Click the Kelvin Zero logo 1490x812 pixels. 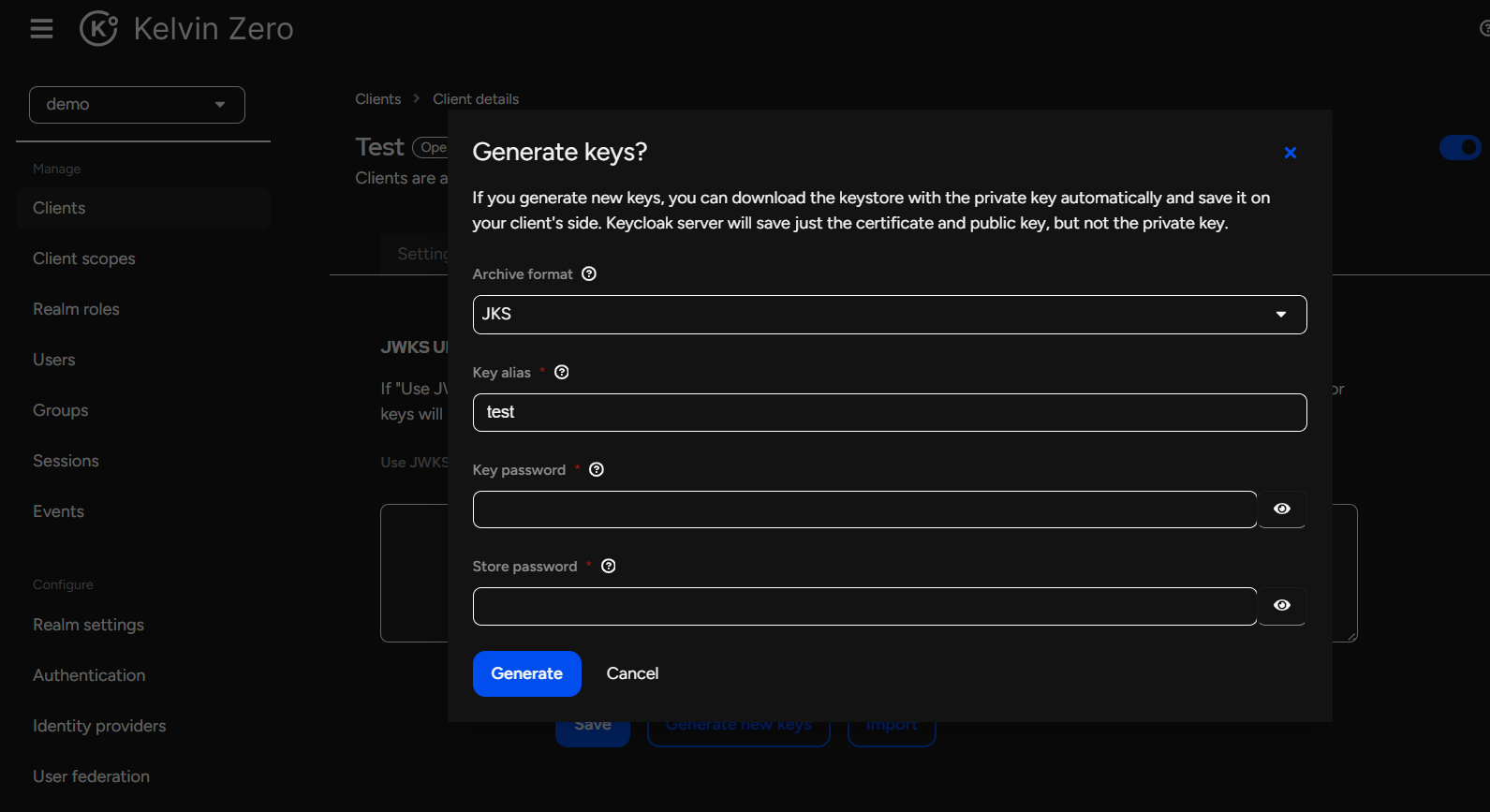pos(186,29)
